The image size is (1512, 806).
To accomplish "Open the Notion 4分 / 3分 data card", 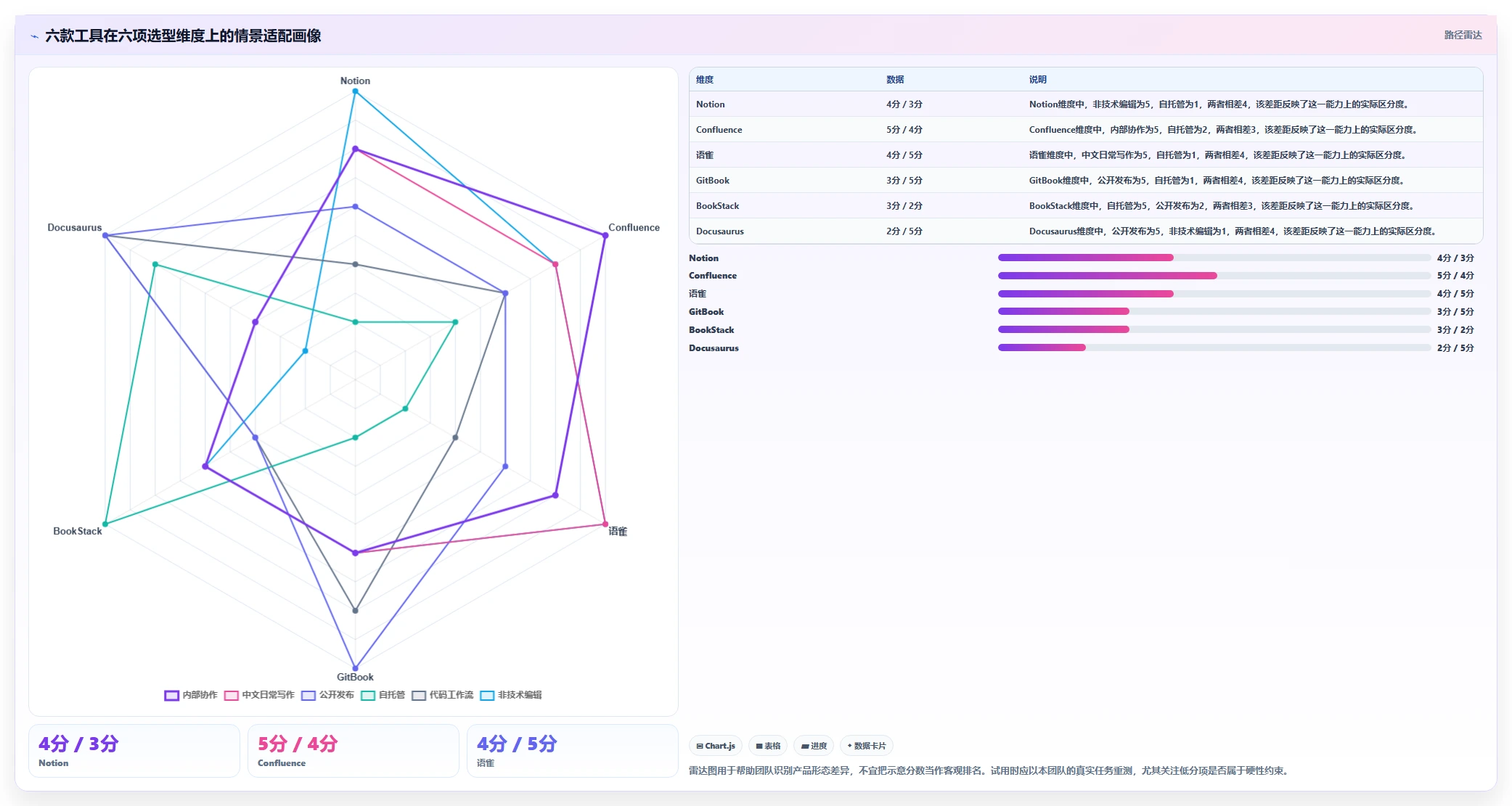I will pyautogui.click(x=134, y=751).
